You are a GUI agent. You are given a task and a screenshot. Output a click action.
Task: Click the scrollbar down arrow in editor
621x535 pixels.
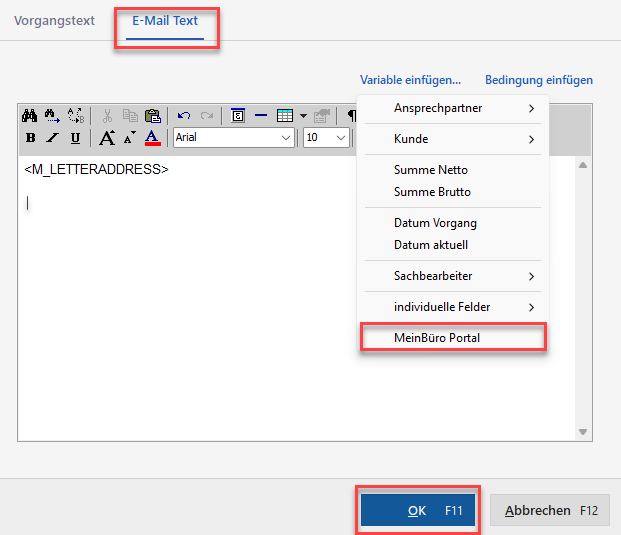[584, 431]
